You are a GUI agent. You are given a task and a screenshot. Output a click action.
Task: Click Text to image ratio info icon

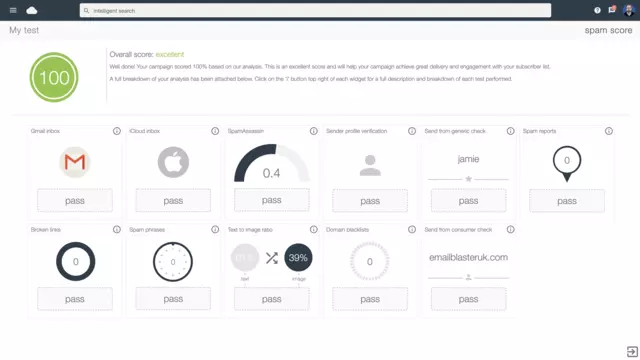coord(313,229)
